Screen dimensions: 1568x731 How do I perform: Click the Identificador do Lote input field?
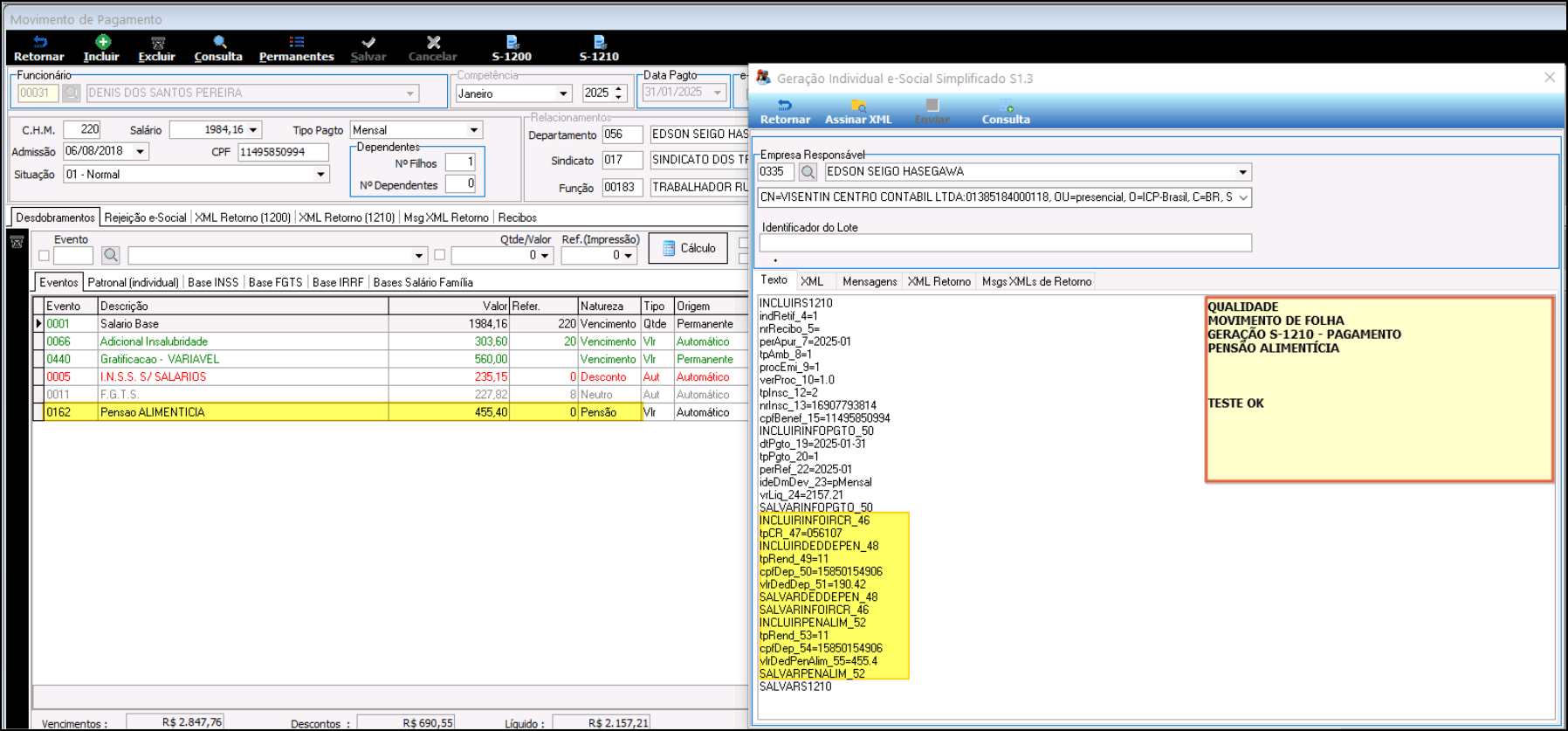(1005, 243)
